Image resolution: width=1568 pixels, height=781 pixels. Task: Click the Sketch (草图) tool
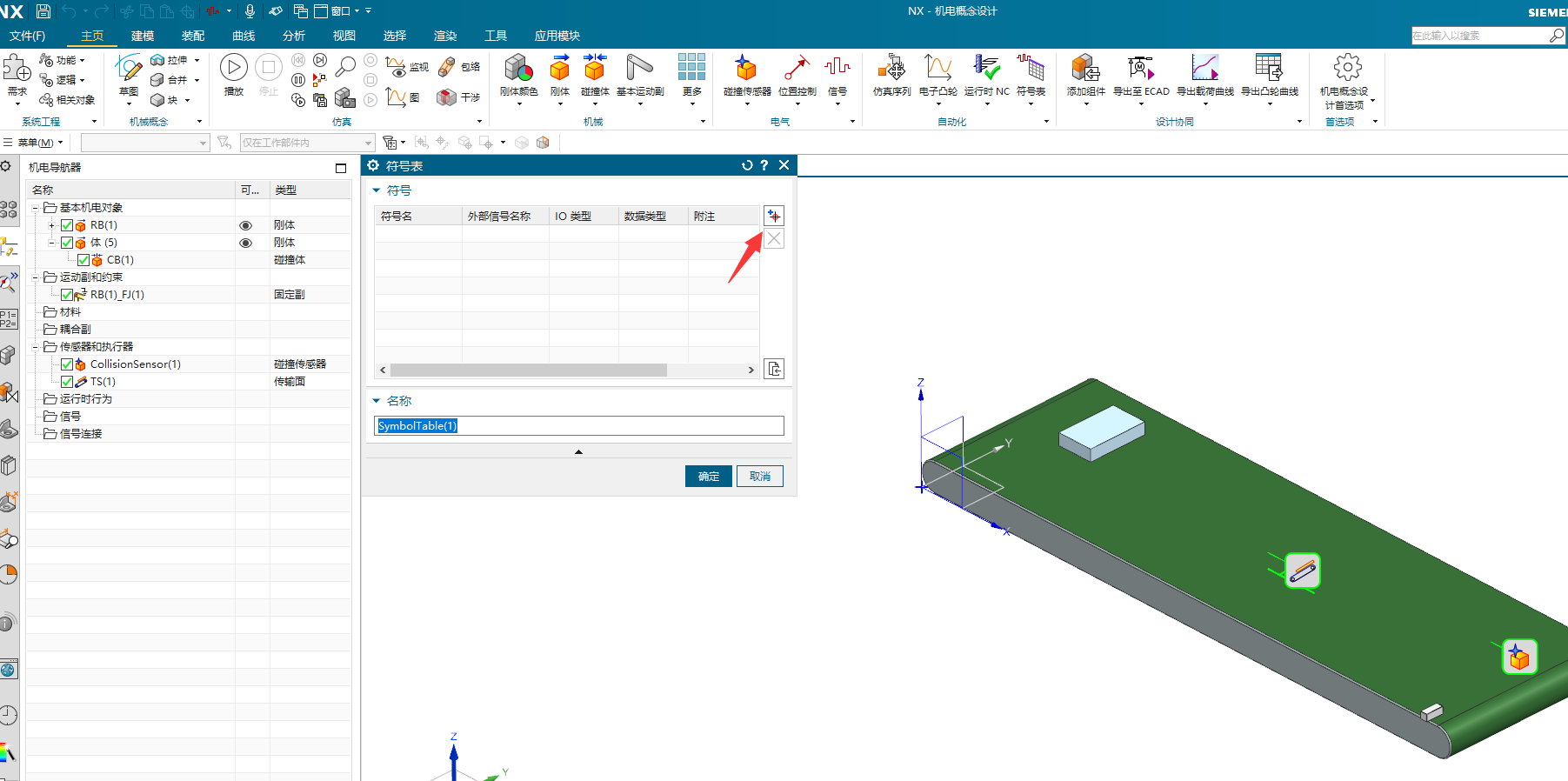pos(129,75)
